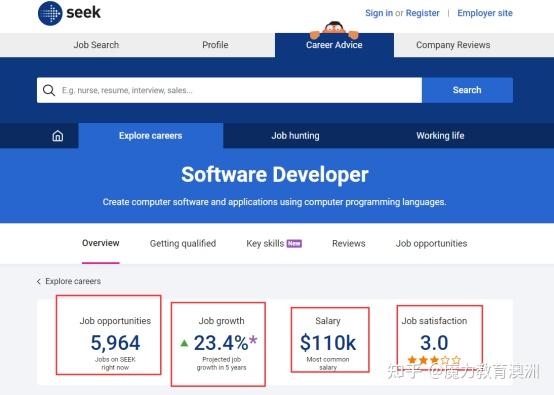Click the Sign in link
Image resolution: width=554 pixels, height=395 pixels.
tap(379, 13)
